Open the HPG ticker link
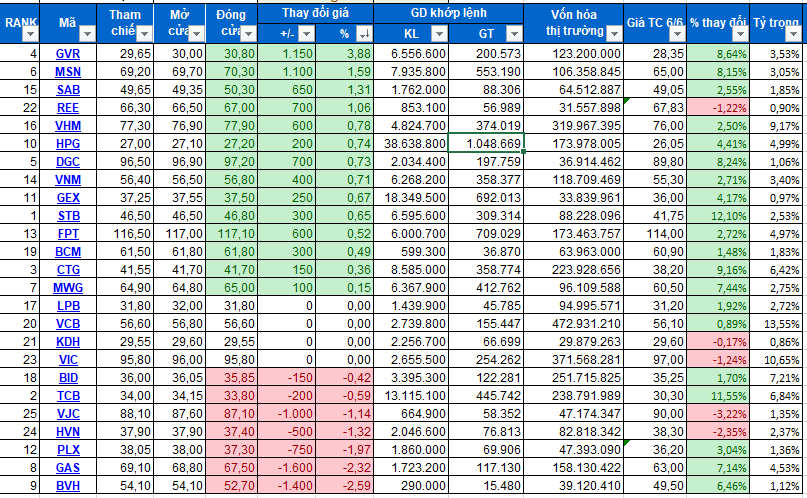807x498 pixels. 68,144
